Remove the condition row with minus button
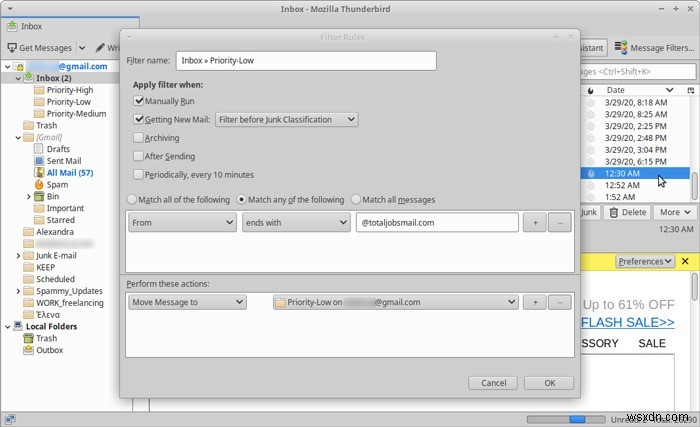Image resolution: width=700 pixels, height=427 pixels. point(560,222)
